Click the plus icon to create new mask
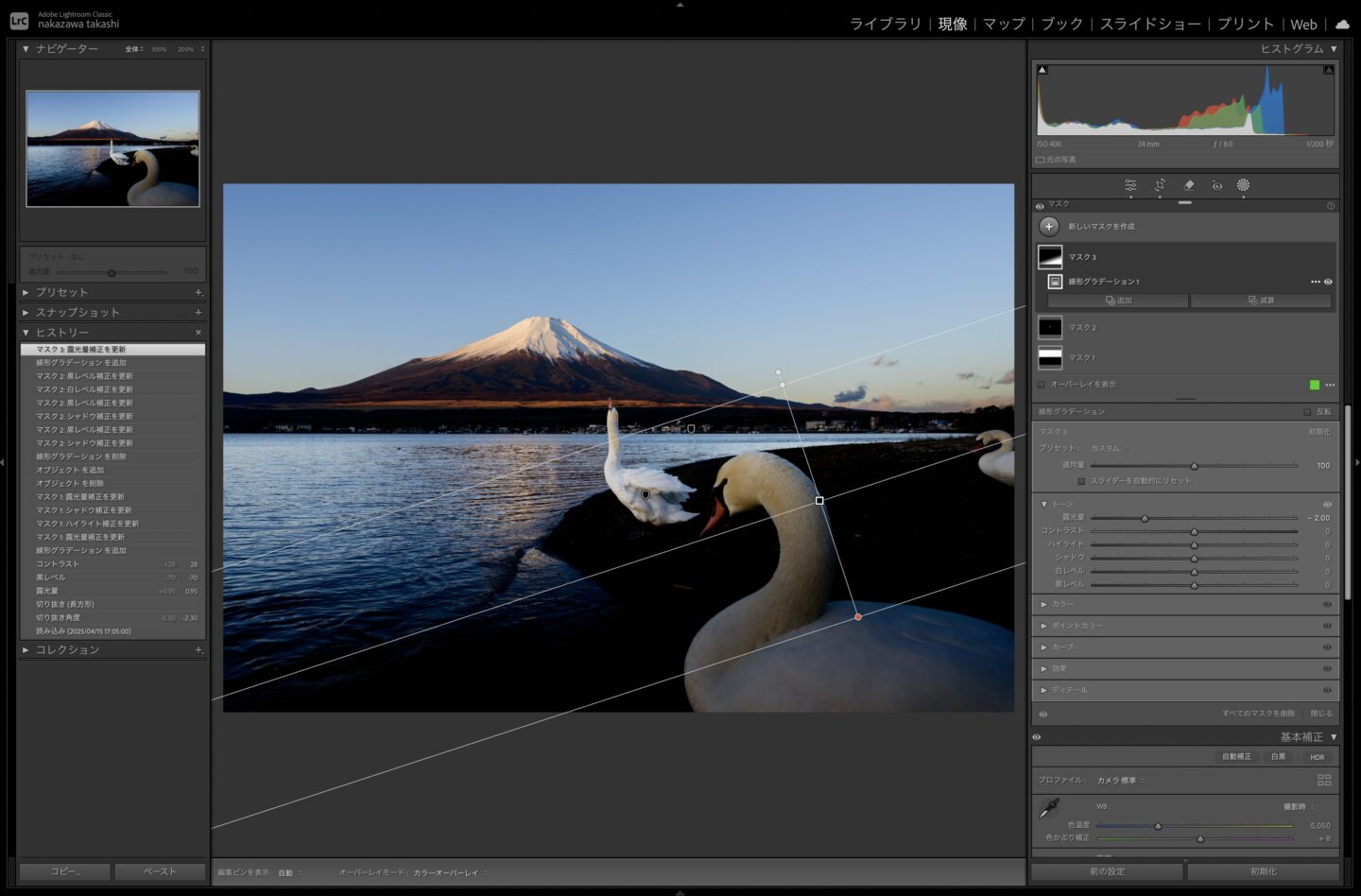Image resolution: width=1361 pixels, height=896 pixels. tap(1049, 227)
